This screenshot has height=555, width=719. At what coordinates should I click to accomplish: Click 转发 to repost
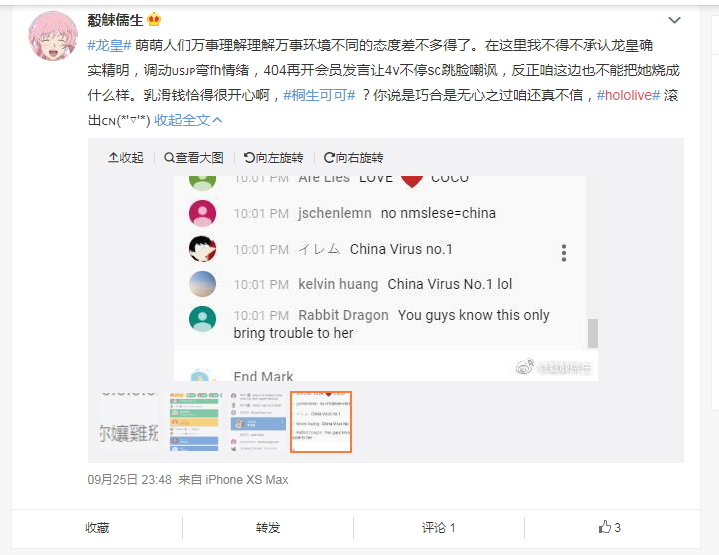click(268, 528)
